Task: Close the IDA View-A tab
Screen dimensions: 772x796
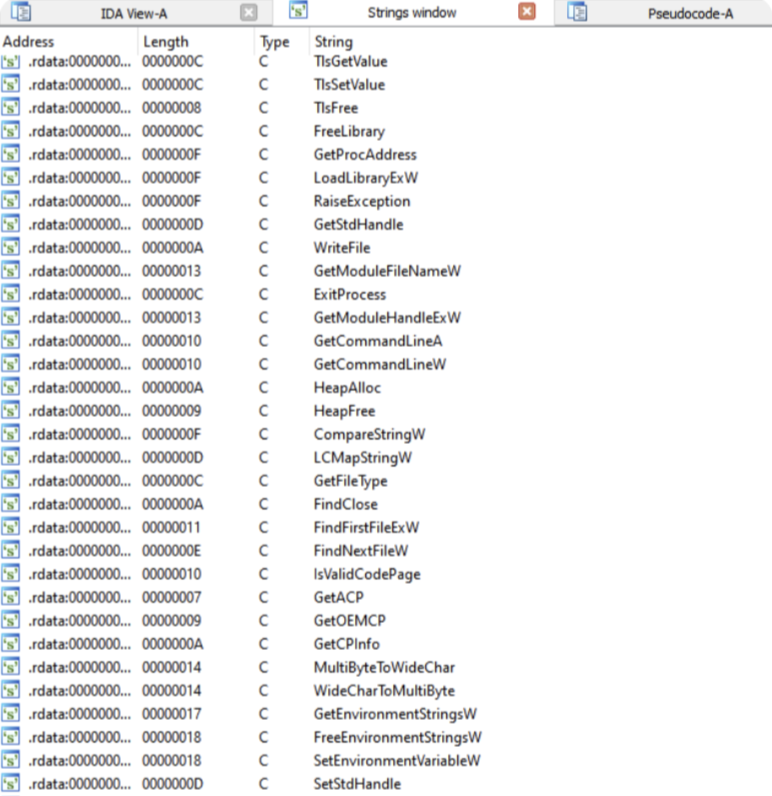Action: [248, 12]
